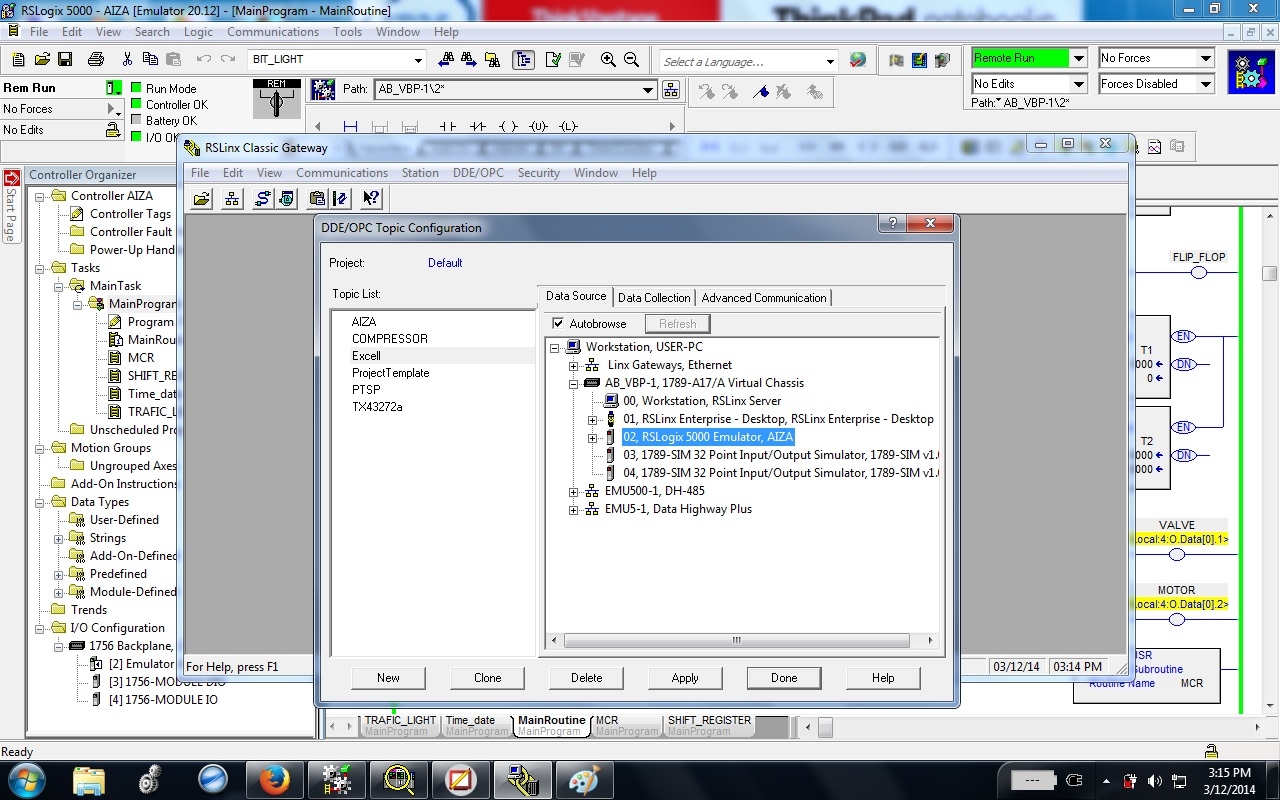Image resolution: width=1280 pixels, height=800 pixels.
Task: Toggle the Autobrowse checkbox
Action: pos(558,324)
